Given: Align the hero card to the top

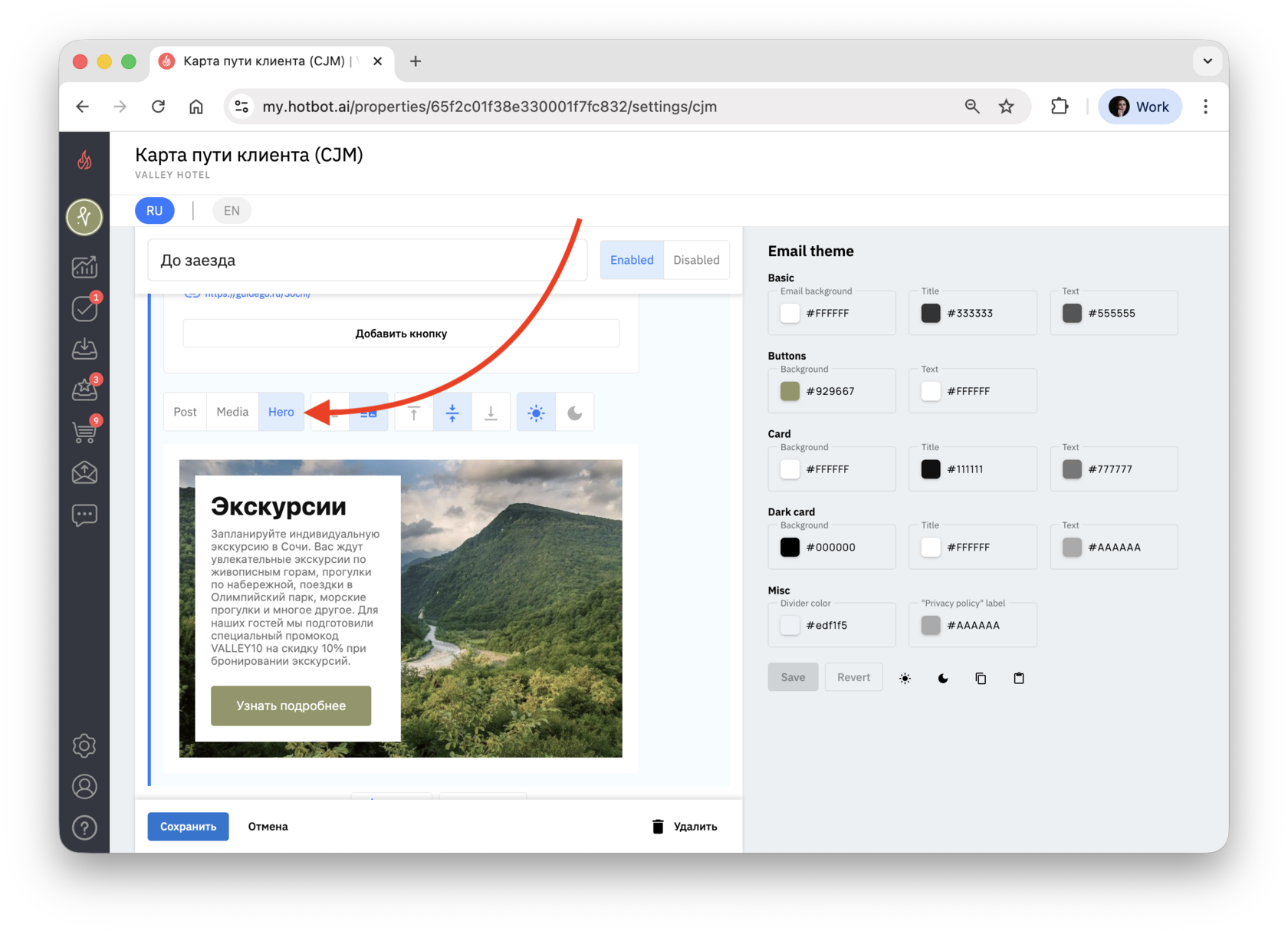Looking at the screenshot, I should 414,413.
